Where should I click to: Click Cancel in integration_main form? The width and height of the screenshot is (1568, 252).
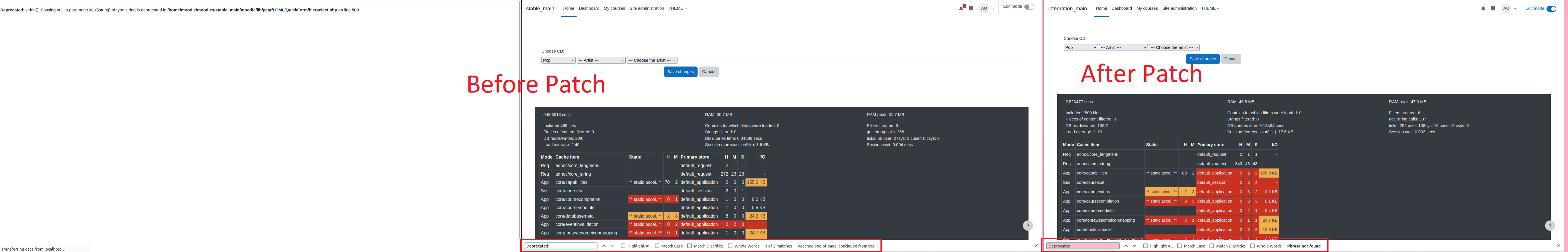tap(1231, 59)
